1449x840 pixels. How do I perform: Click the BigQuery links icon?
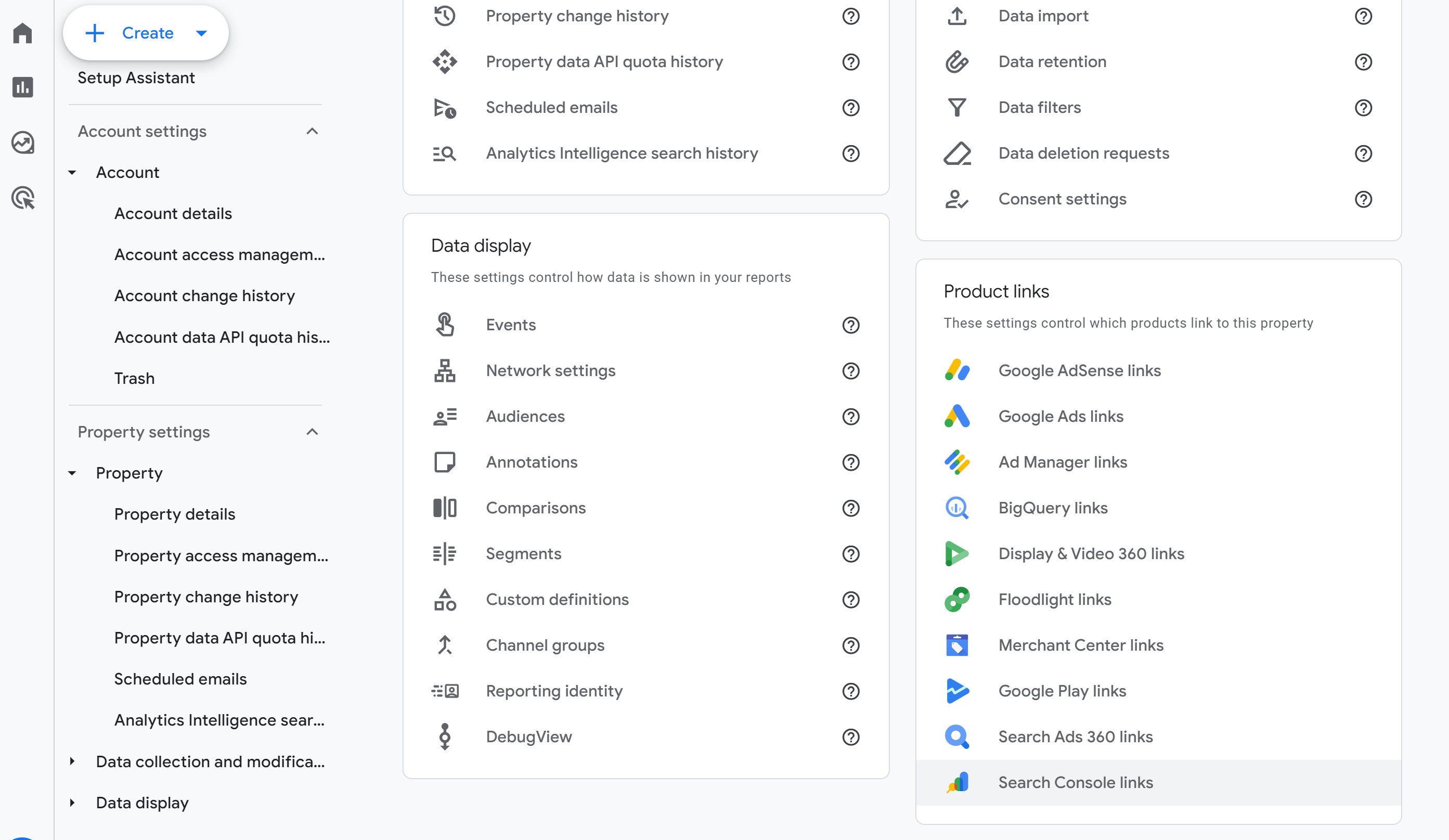click(957, 508)
